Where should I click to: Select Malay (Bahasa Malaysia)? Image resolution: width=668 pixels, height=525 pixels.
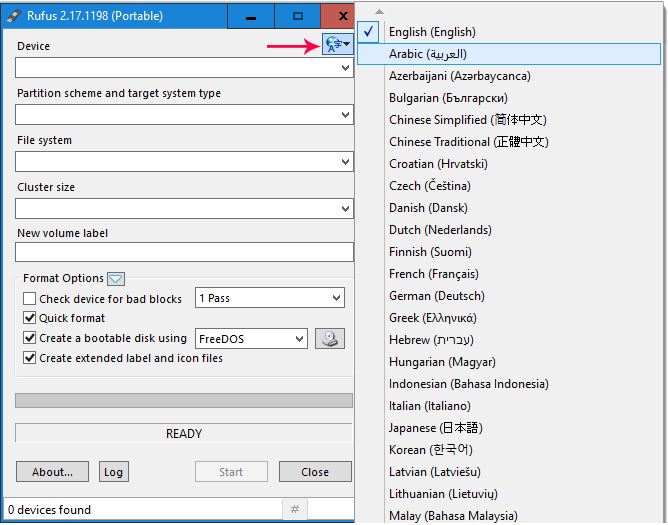click(x=509, y=516)
